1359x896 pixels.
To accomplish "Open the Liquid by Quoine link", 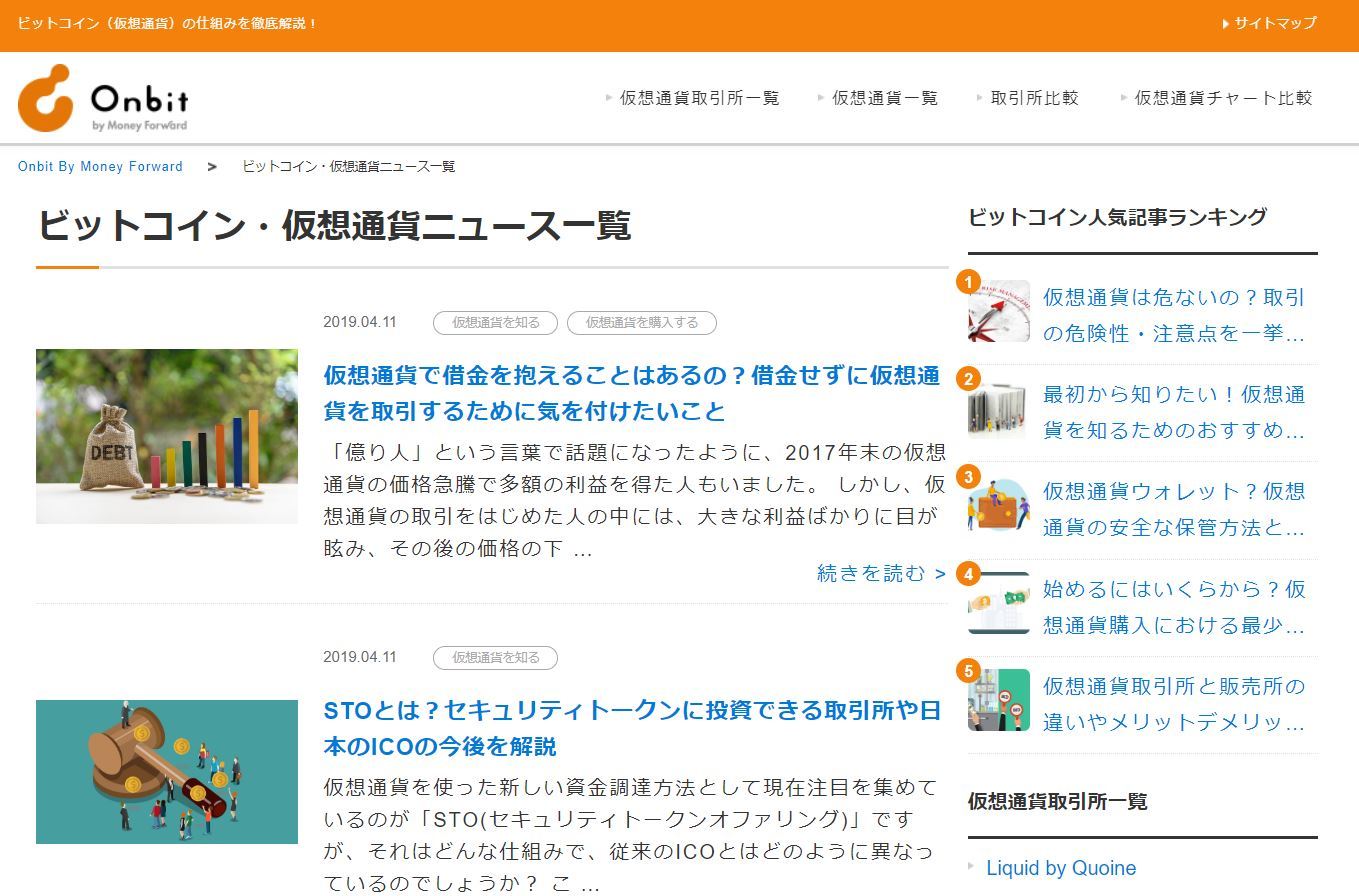I will 1063,868.
